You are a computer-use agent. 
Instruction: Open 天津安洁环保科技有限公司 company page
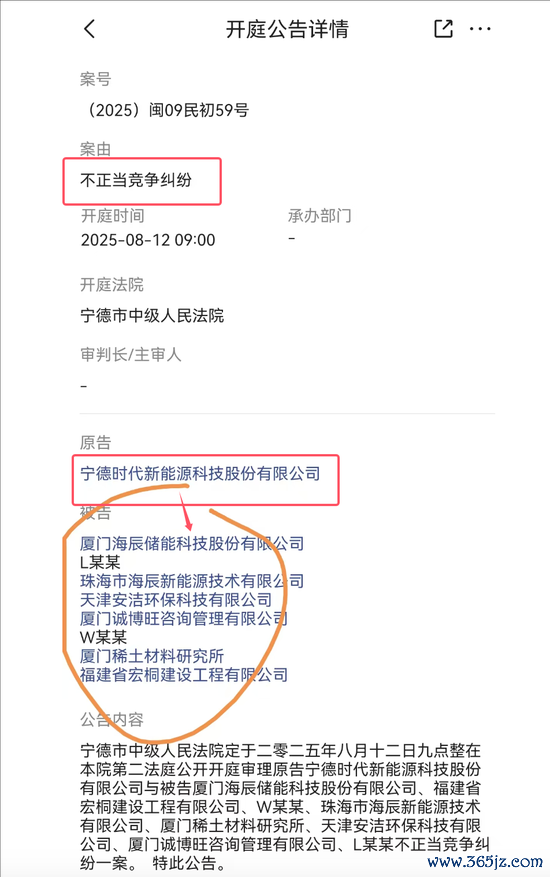[x=176, y=600]
